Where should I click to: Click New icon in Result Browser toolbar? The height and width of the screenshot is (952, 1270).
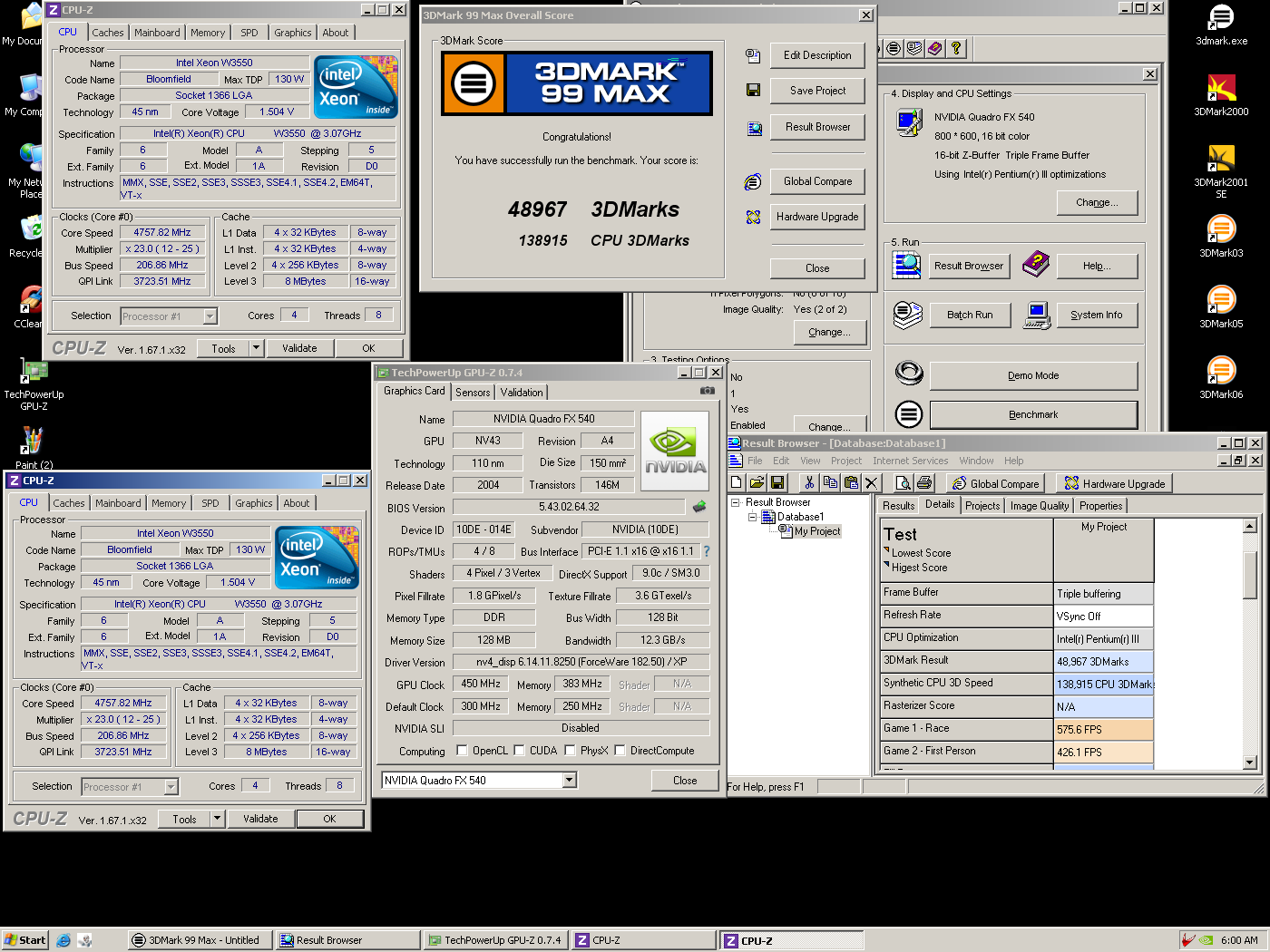[737, 483]
